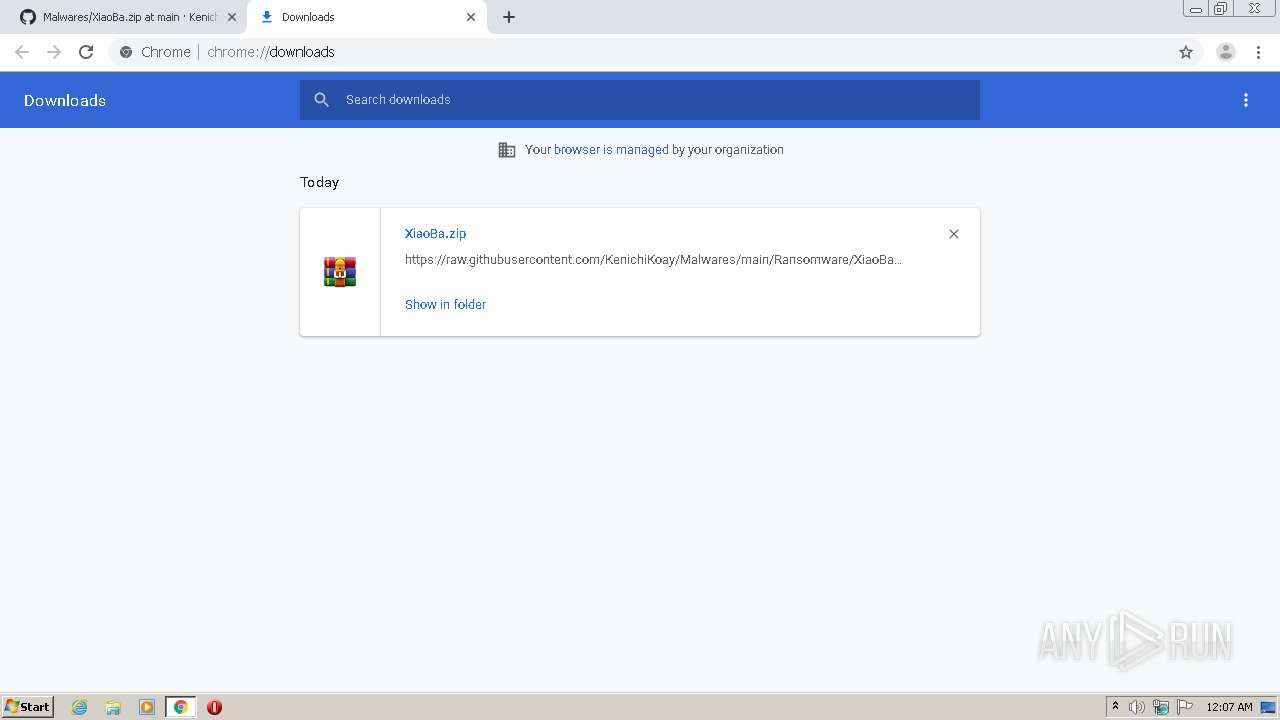Click the Action Center flag icon
Screen dimensions: 1280x720
(1185, 707)
